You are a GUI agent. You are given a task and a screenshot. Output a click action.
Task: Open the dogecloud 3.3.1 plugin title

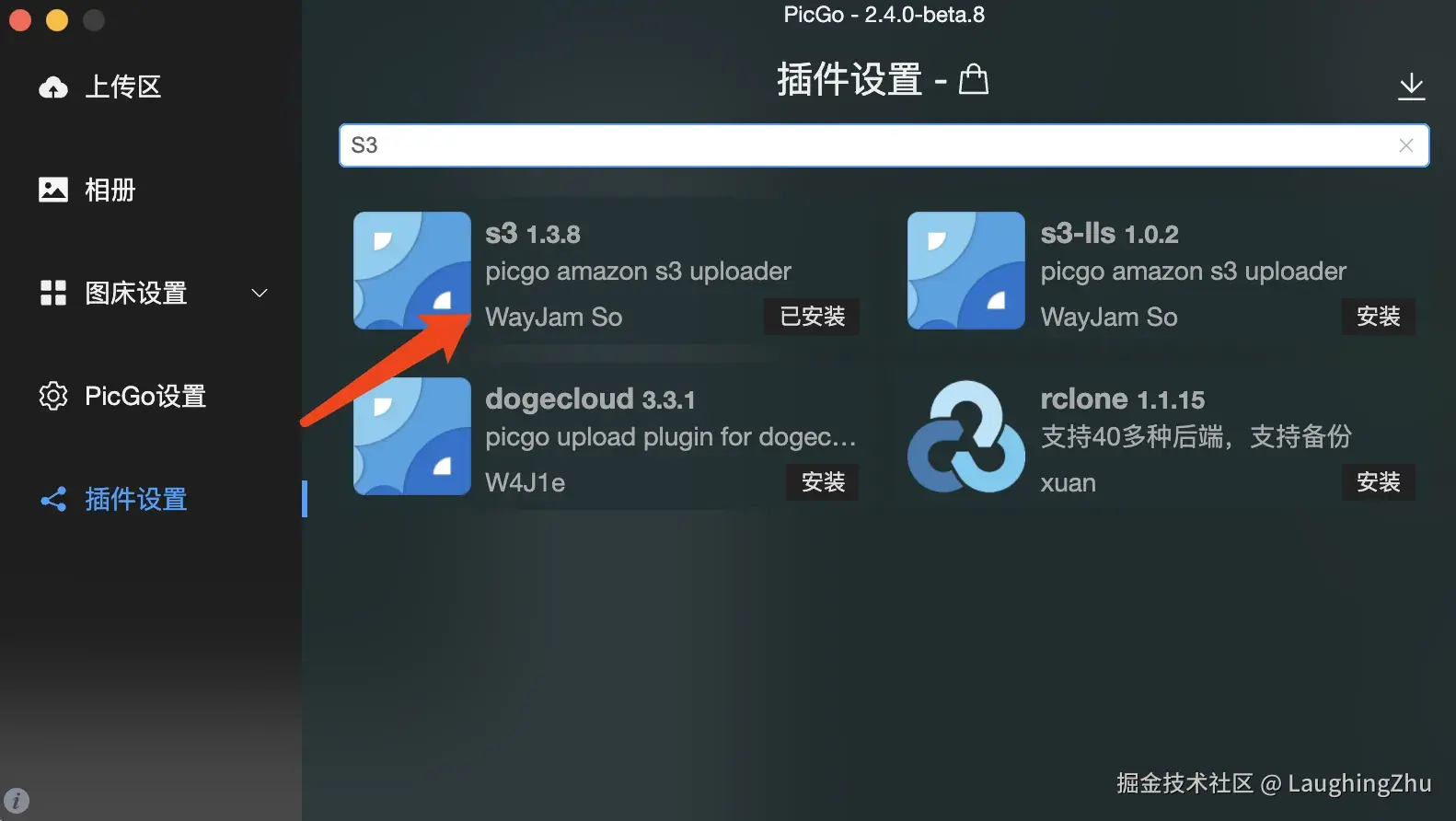coord(590,399)
